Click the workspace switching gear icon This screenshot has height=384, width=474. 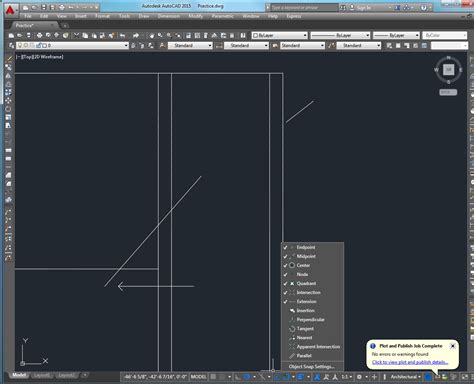[x=359, y=377]
